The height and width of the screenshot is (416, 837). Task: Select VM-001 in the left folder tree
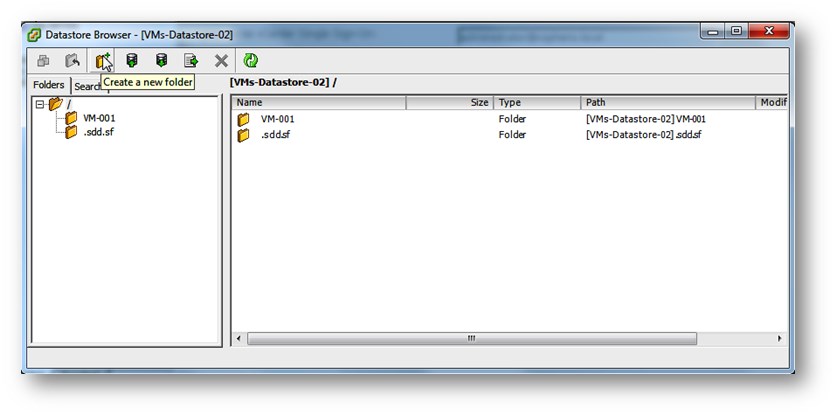98,118
